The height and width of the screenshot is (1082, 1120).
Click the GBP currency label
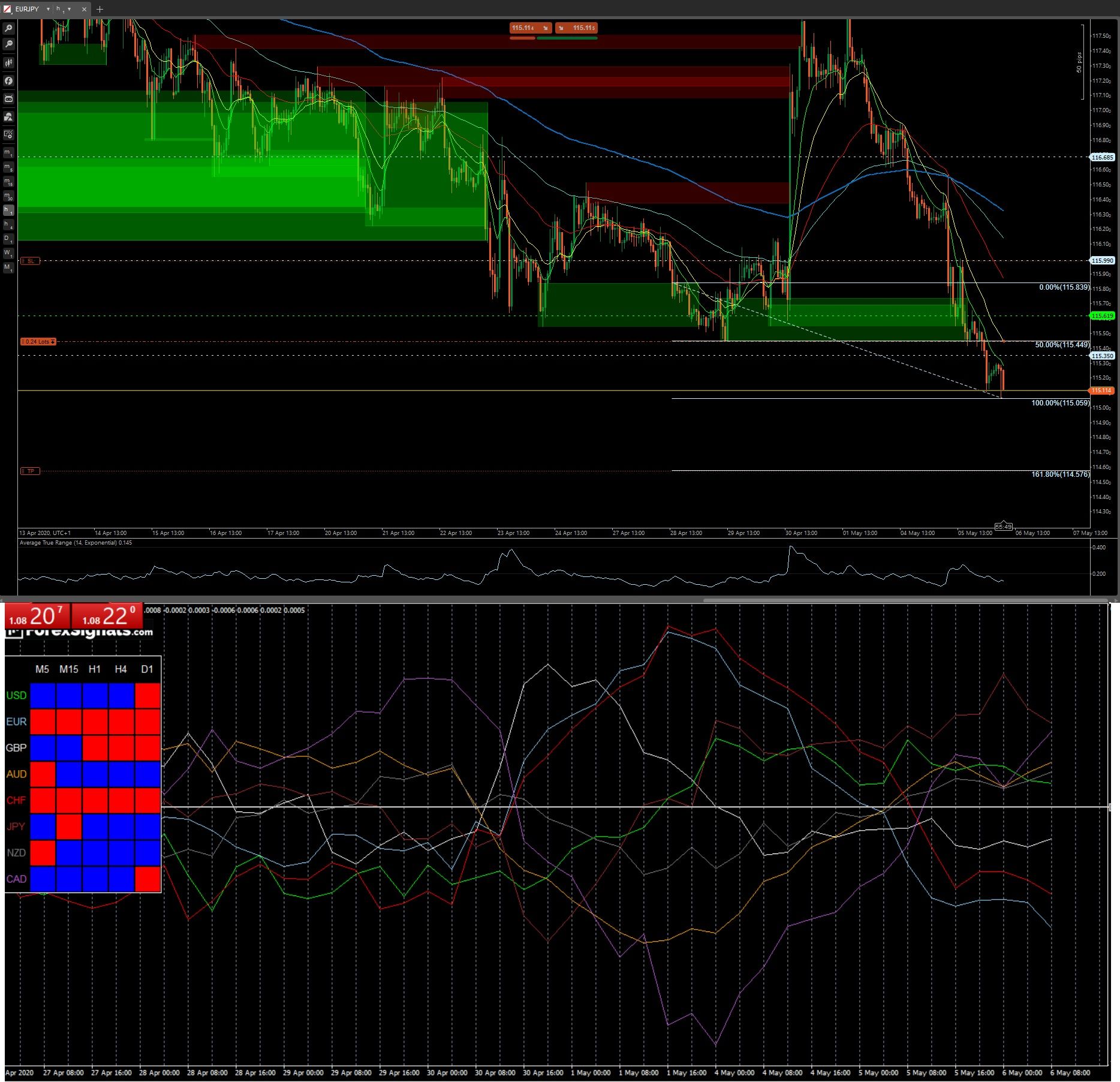point(16,748)
